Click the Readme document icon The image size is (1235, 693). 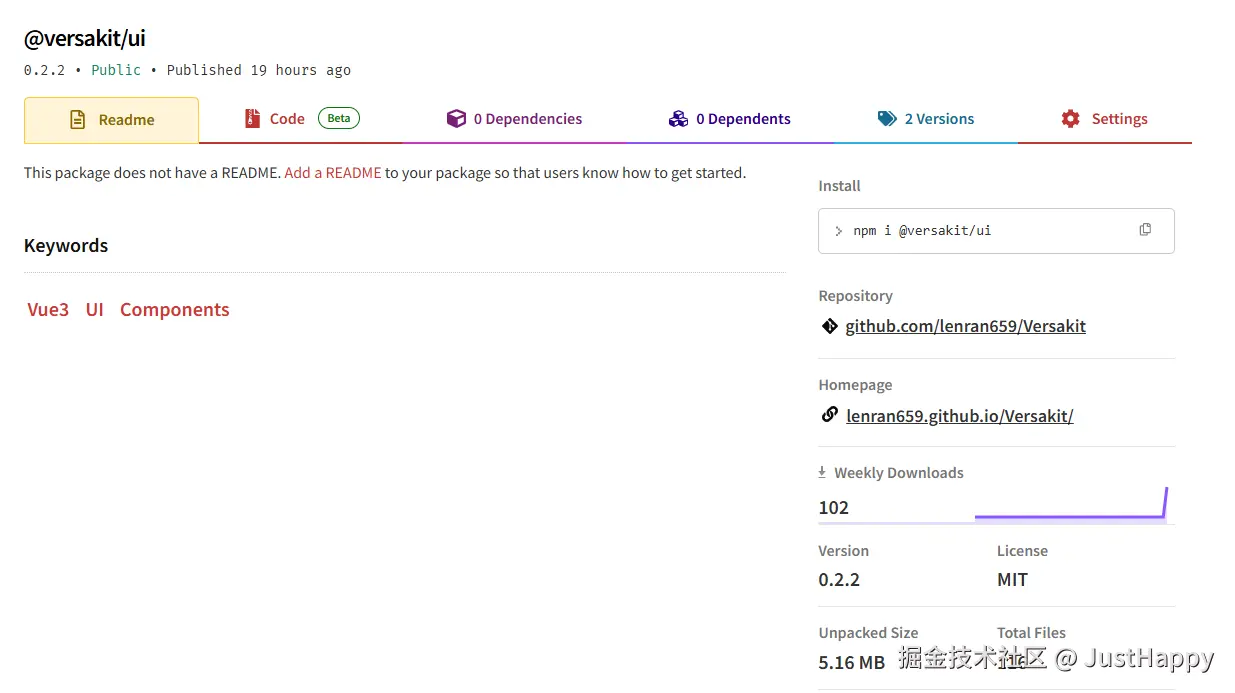click(x=78, y=120)
